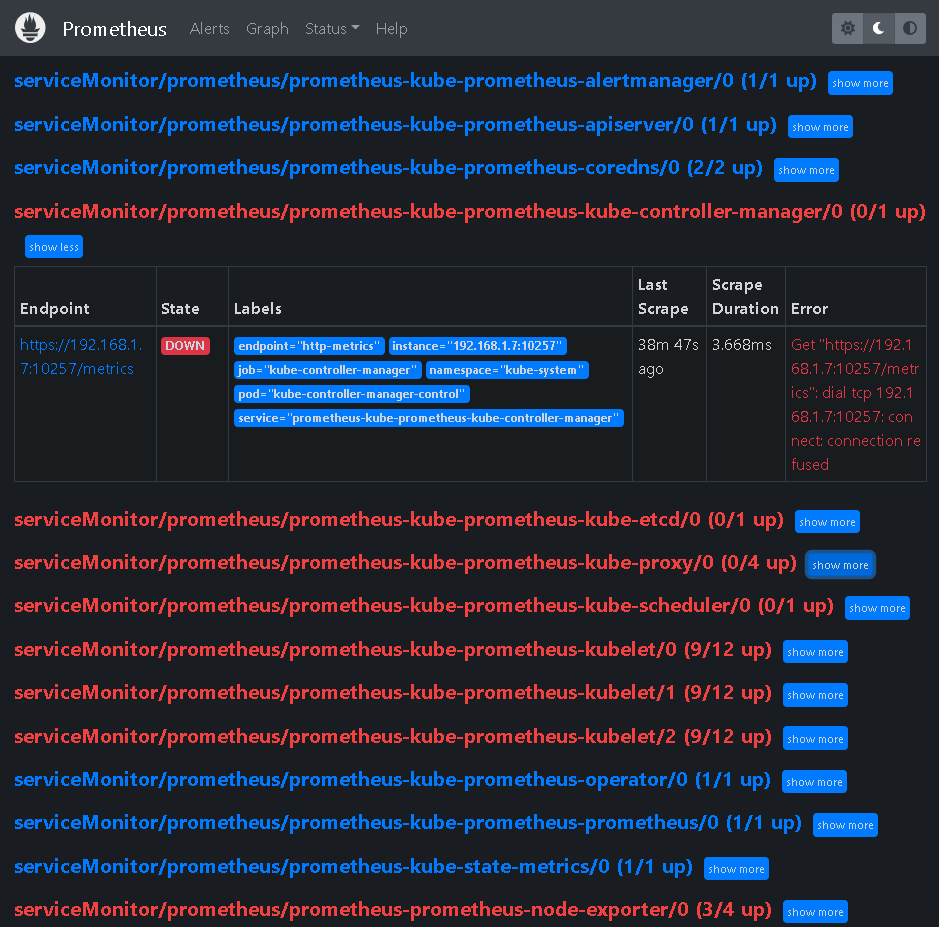Open the kubelet/0 heading link
This screenshot has width=939, height=927.
[393, 649]
